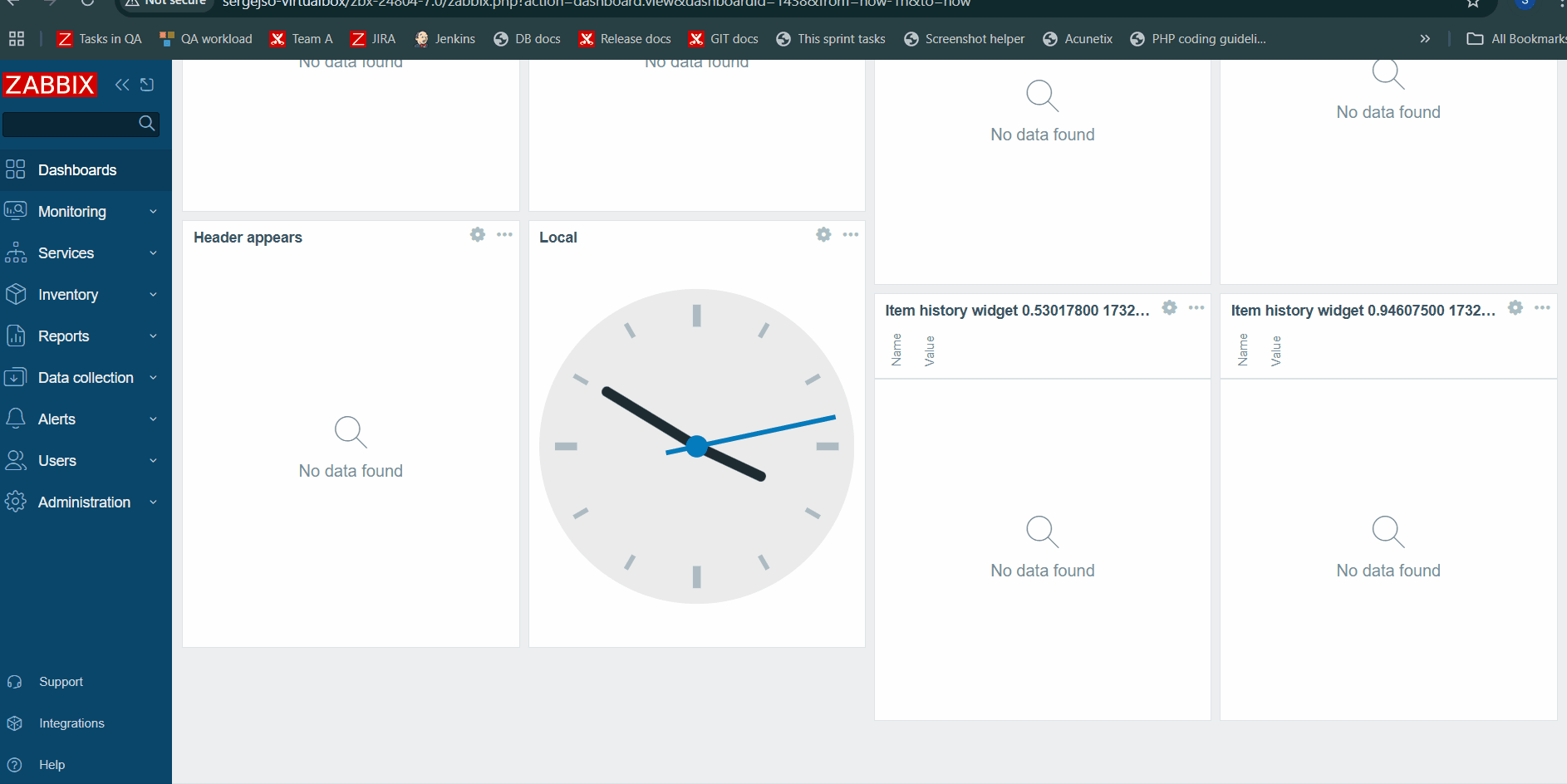Edit Item history widget 0.53017800 via gear
The width and height of the screenshot is (1567, 784).
(x=1169, y=308)
